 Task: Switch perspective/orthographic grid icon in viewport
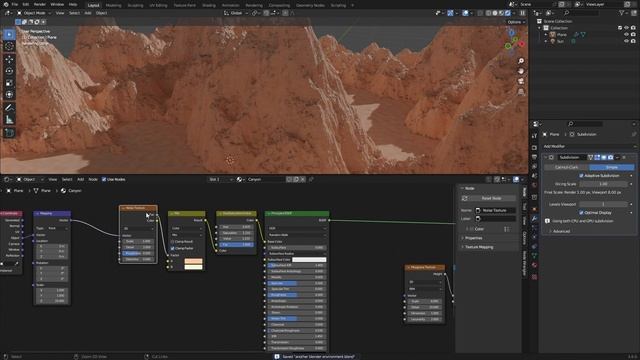(x=521, y=92)
